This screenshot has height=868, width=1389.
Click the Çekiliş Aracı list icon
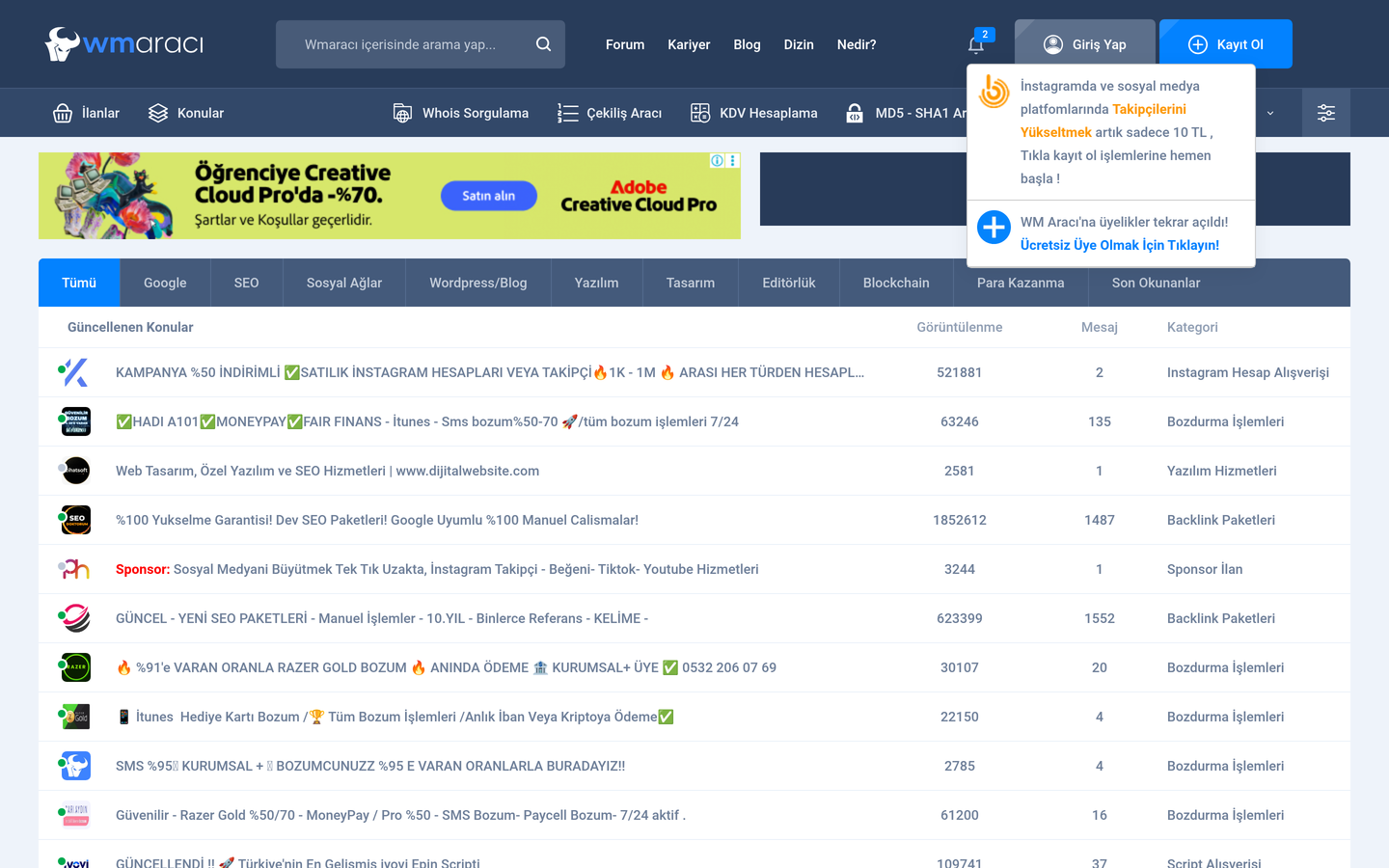coord(567,113)
